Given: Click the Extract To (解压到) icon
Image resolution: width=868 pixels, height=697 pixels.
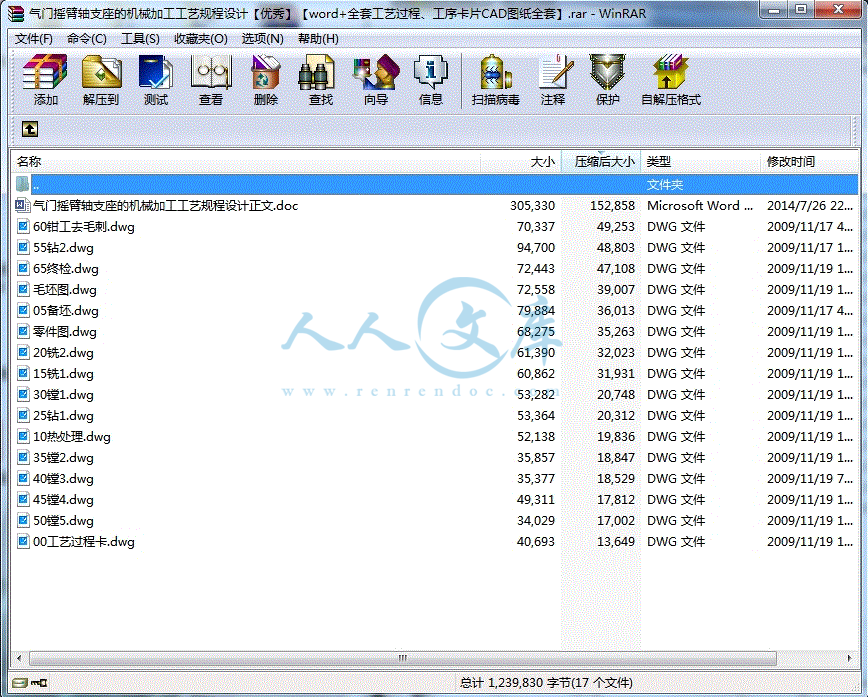Looking at the screenshot, I should pos(101,72).
